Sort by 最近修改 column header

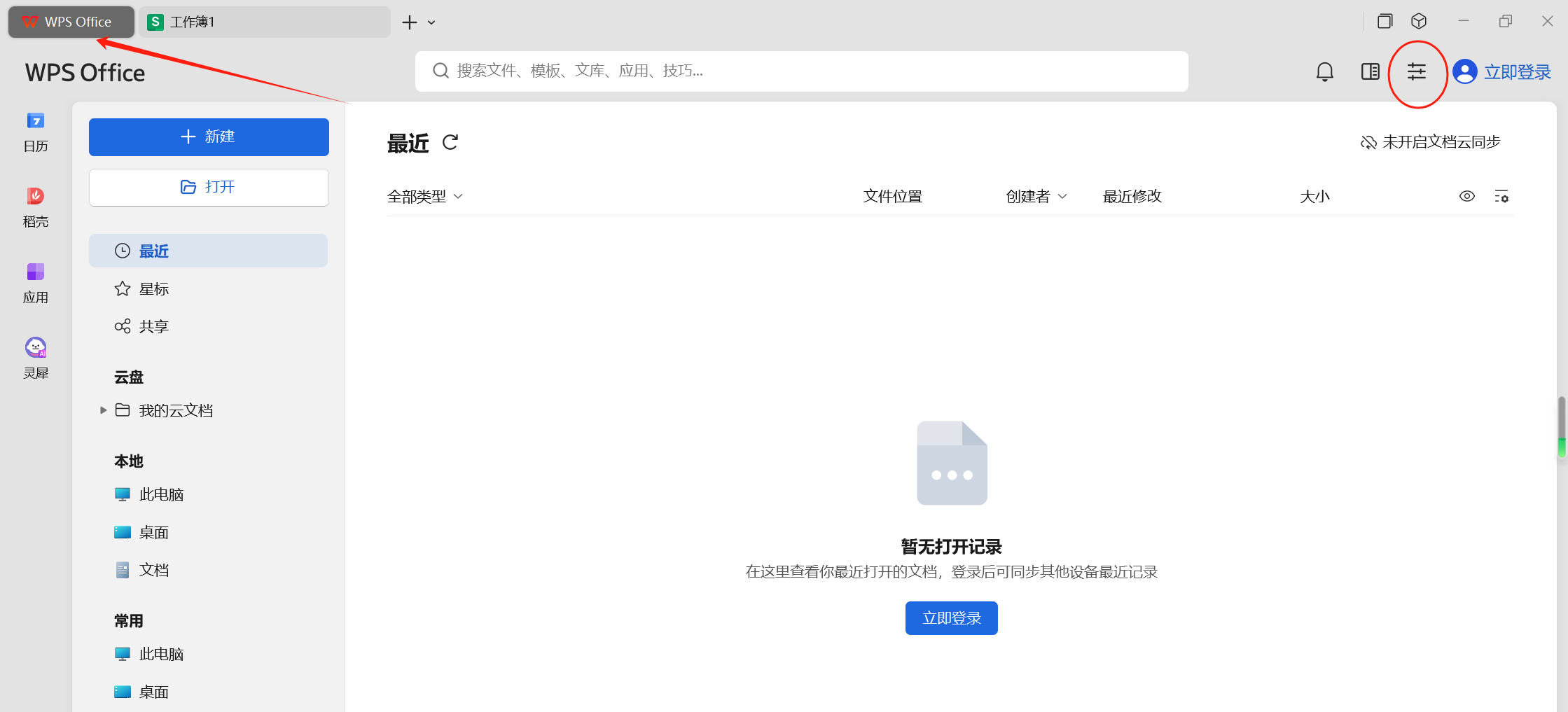pyautogui.click(x=1132, y=197)
